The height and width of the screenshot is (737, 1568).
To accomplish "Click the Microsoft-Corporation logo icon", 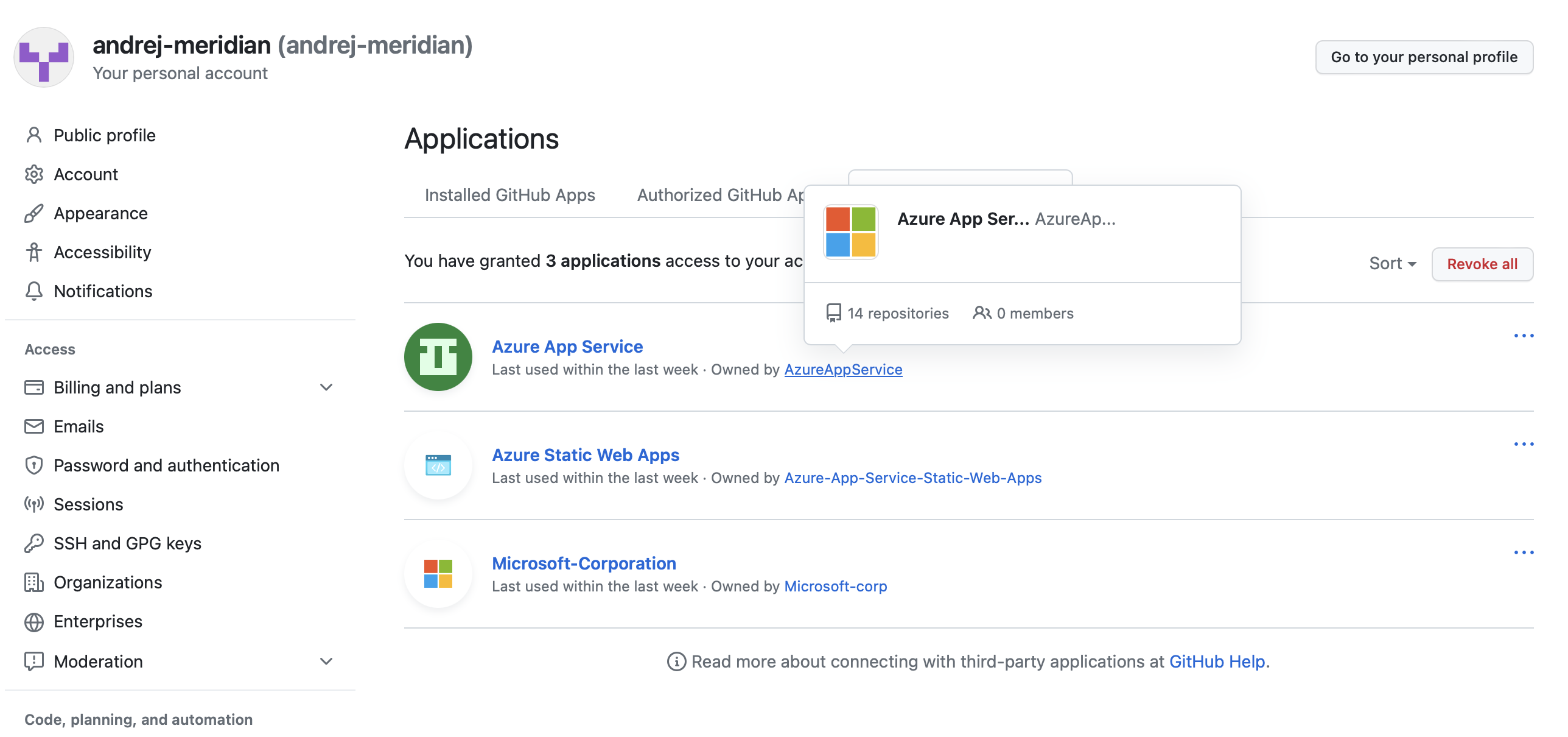I will (x=438, y=574).
